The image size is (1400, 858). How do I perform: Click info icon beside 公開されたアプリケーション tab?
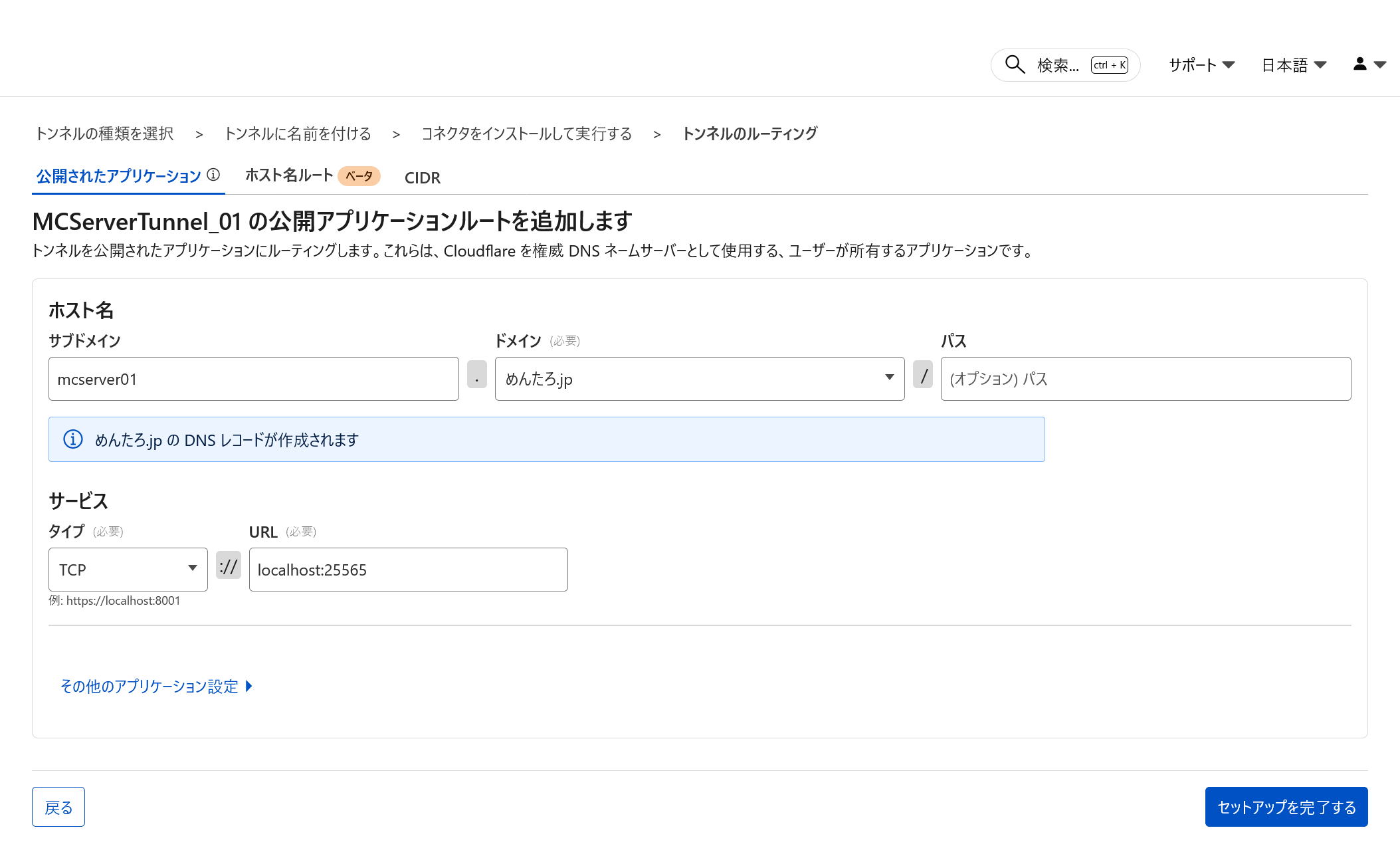(213, 175)
